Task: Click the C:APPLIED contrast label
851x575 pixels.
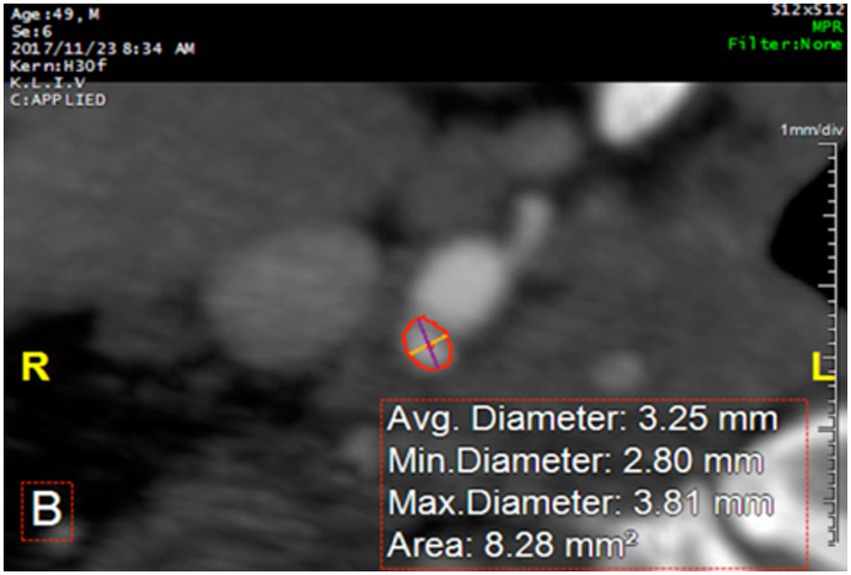Action: click(58, 100)
